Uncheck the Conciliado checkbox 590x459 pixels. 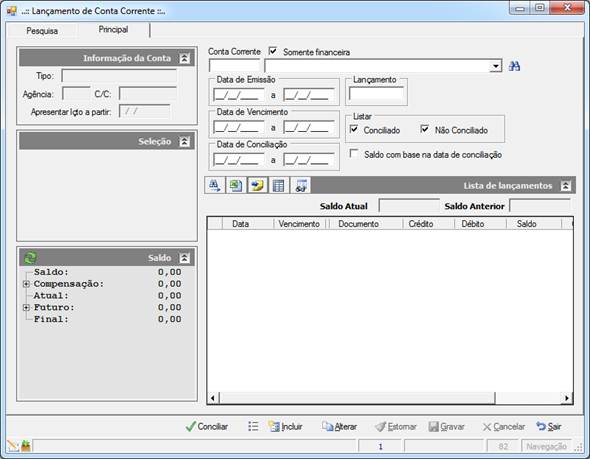click(354, 129)
